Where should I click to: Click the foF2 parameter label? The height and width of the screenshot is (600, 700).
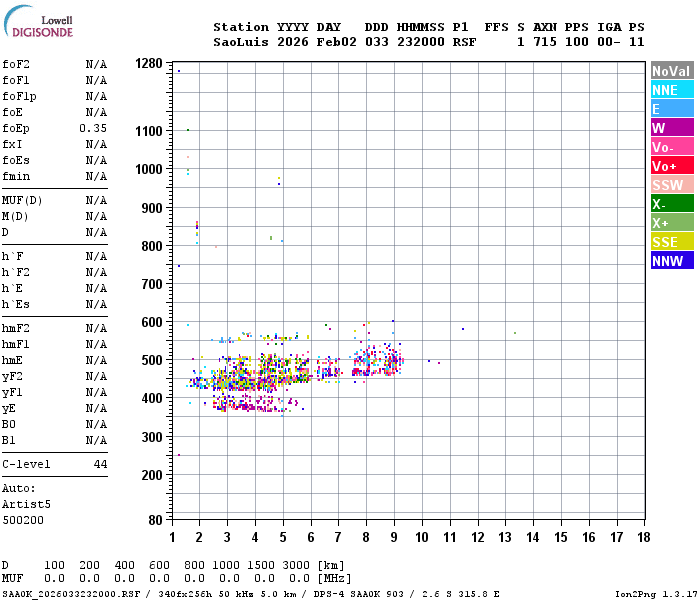(x=16, y=64)
